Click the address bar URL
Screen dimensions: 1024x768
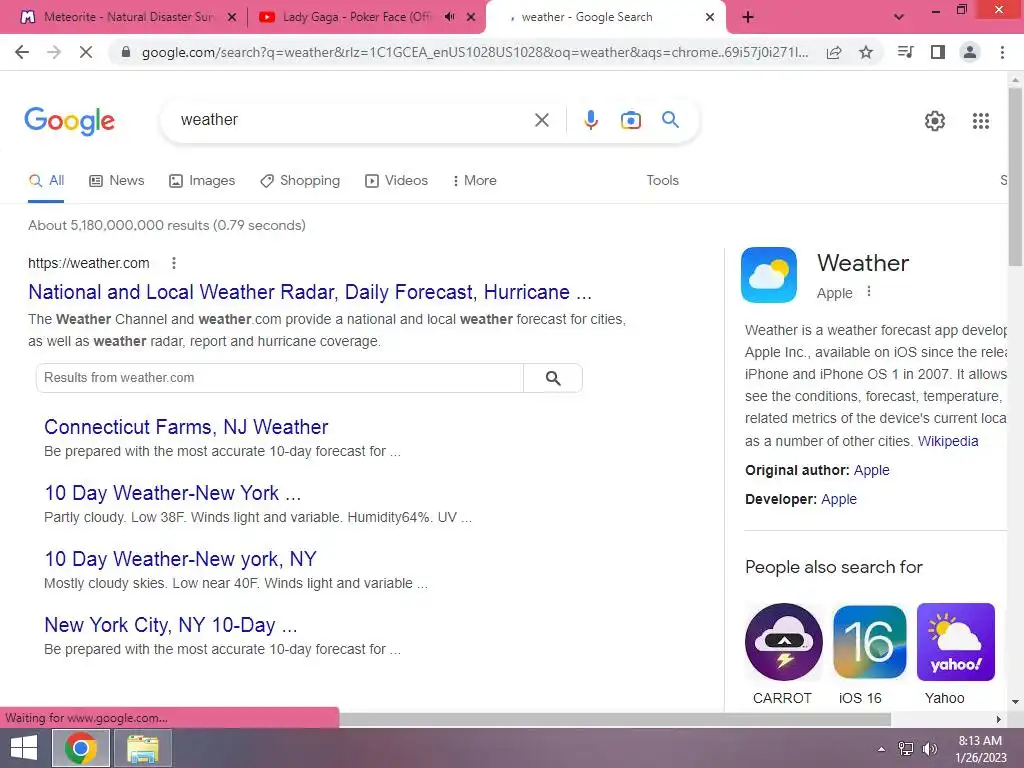click(475, 52)
